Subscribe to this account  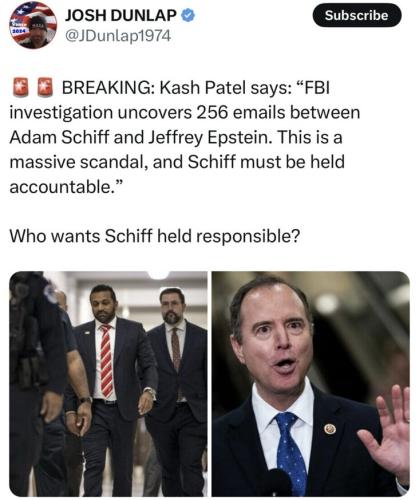[357, 15]
